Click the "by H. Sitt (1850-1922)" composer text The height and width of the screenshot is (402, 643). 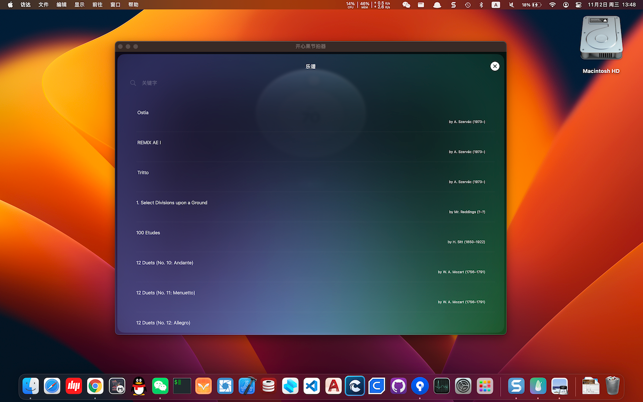pyautogui.click(x=466, y=242)
